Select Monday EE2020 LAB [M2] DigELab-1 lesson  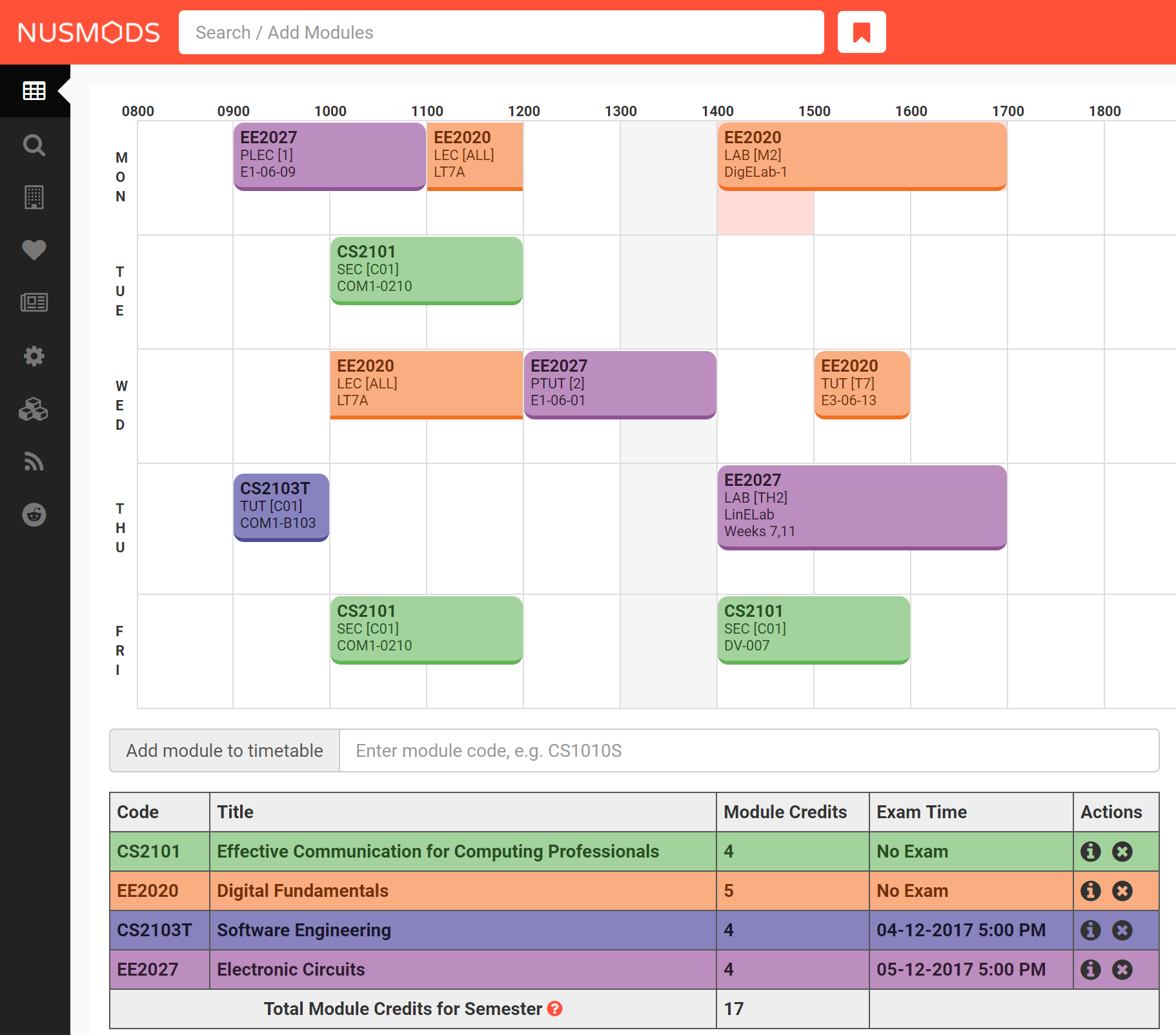862,156
